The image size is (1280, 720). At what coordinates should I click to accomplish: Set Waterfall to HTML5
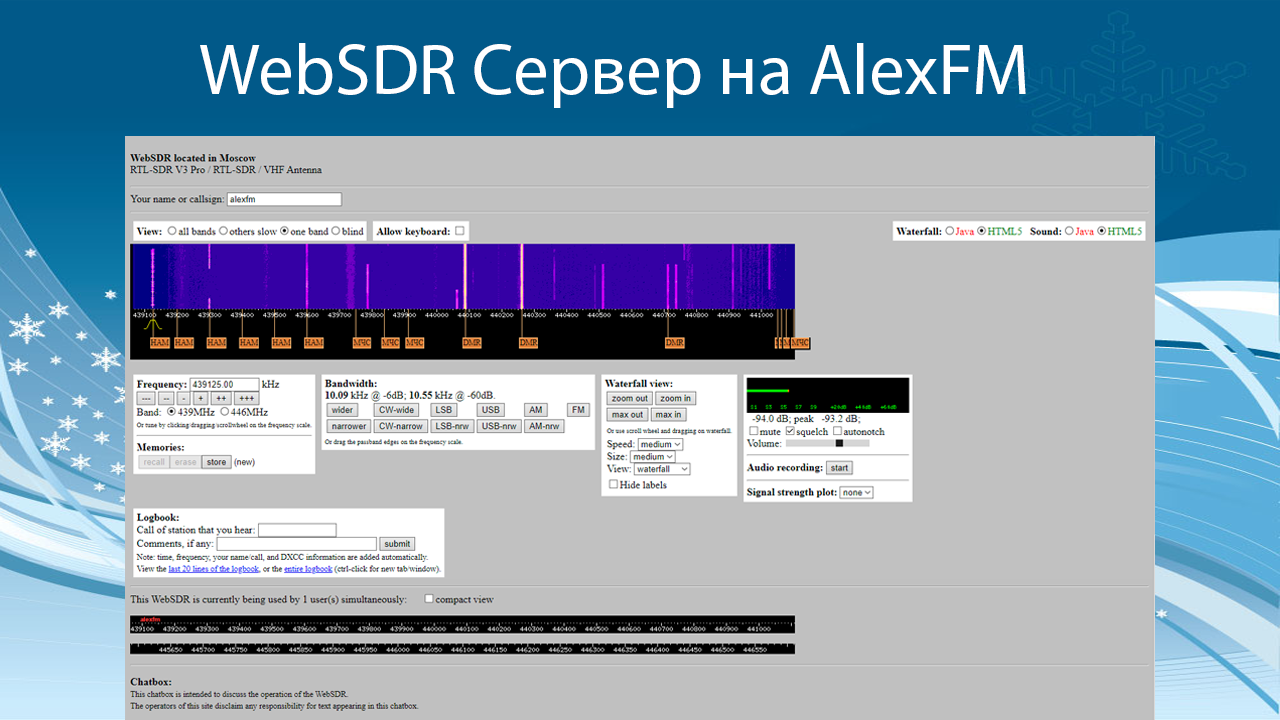click(x=981, y=231)
